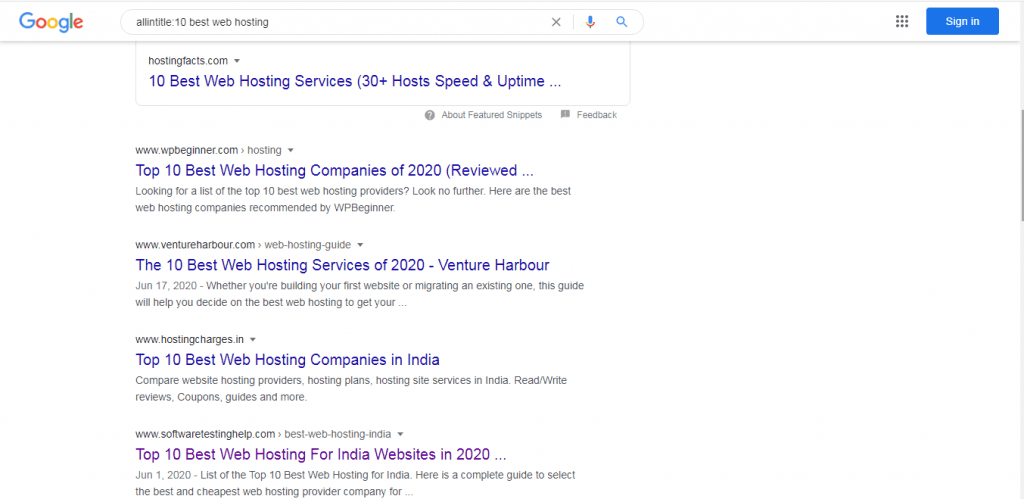Expand the hostingfacts.com result dropdown arrow
This screenshot has width=1024, height=499.
(x=237, y=61)
